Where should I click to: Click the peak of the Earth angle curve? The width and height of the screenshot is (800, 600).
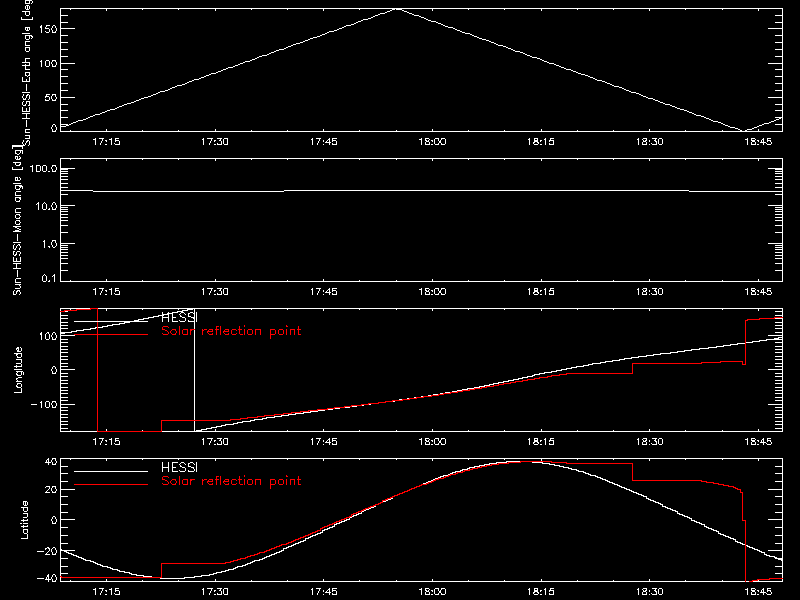point(397,9)
